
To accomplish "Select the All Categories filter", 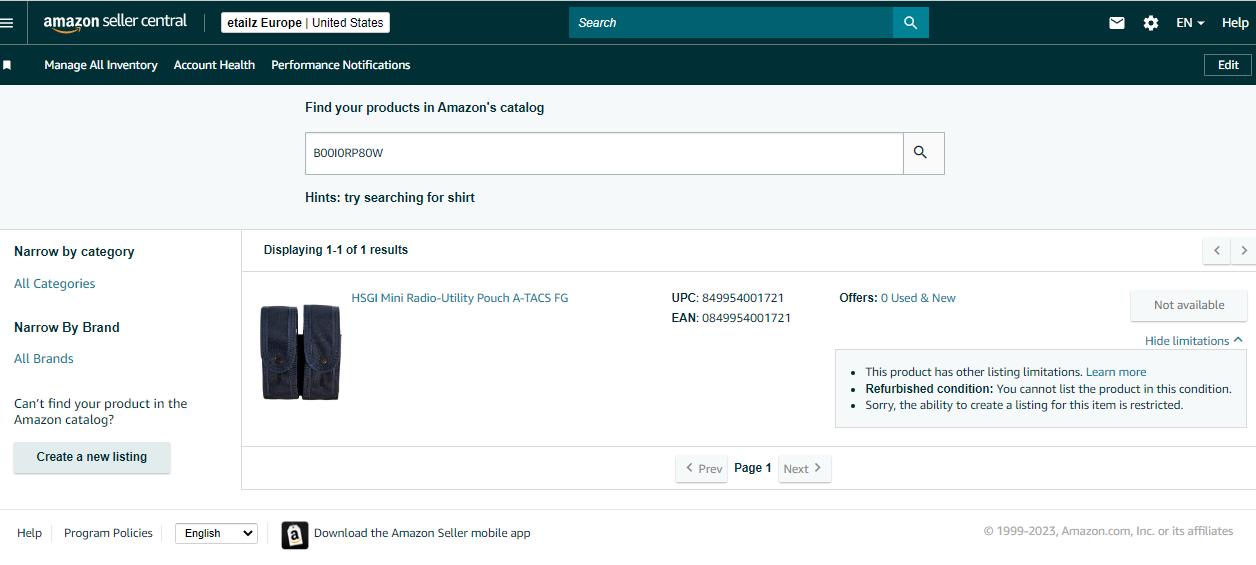I will (x=55, y=284).
